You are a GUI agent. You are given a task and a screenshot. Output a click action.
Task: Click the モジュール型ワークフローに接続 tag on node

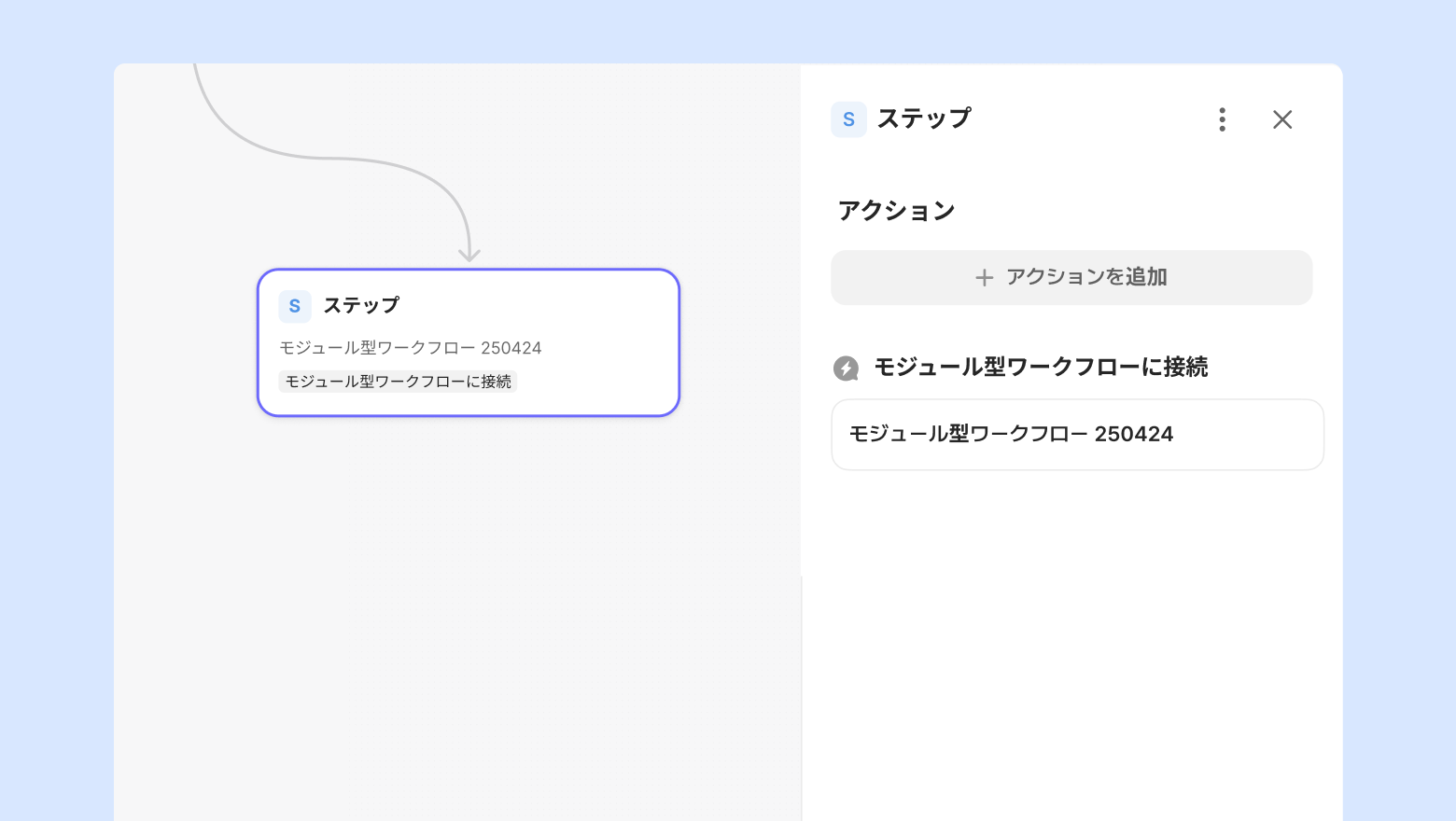click(398, 382)
